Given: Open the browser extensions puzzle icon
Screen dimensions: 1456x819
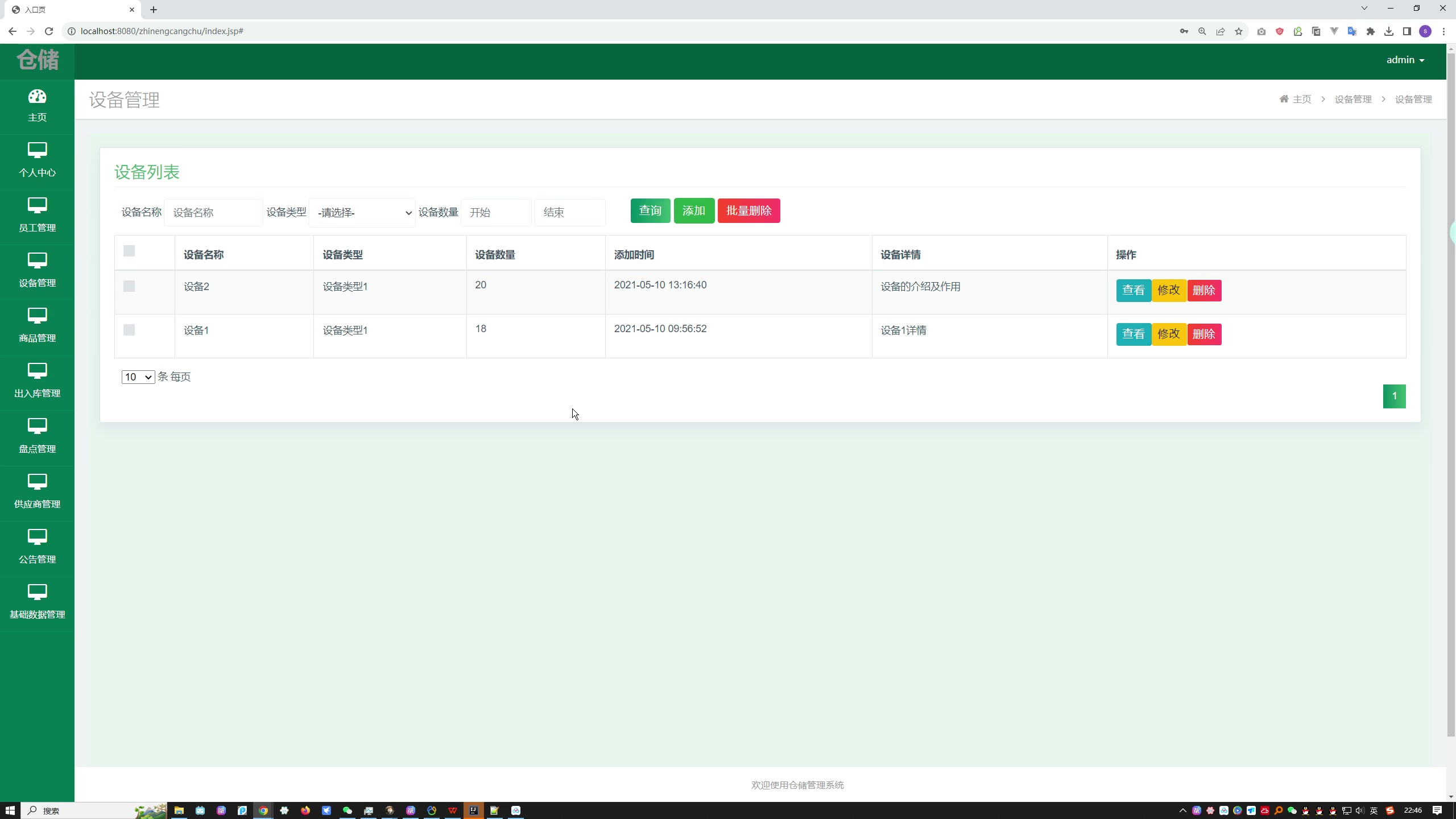Looking at the screenshot, I should coord(1371,31).
